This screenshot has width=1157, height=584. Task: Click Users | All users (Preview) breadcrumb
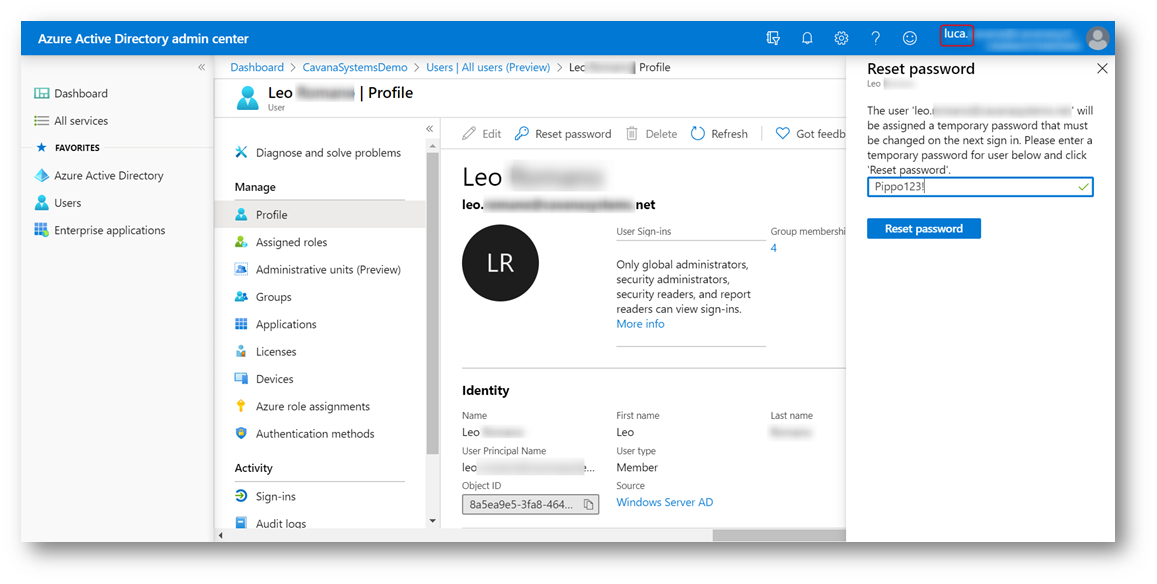click(488, 67)
